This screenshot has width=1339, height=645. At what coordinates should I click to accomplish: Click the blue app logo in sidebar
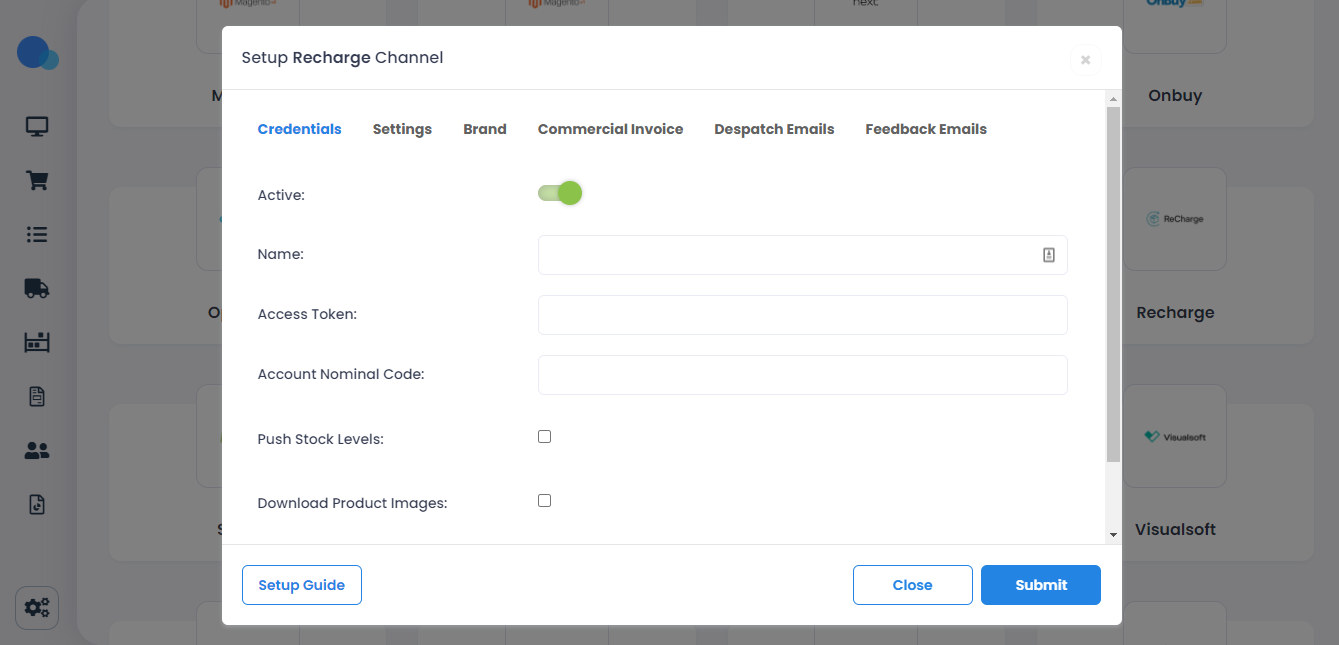point(38,53)
